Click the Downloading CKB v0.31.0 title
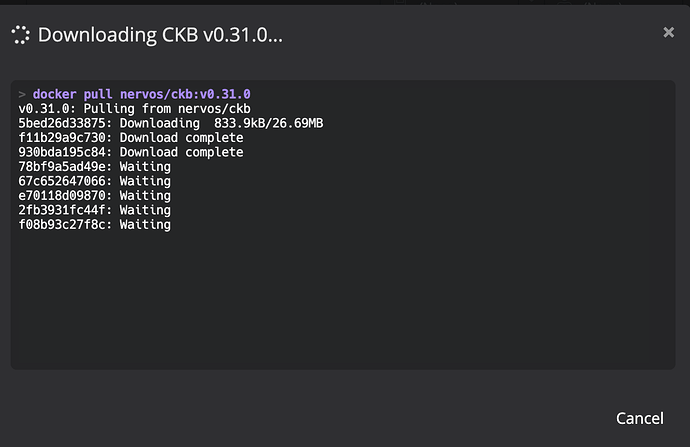Viewport: 690px width, 447px height. 160,35
